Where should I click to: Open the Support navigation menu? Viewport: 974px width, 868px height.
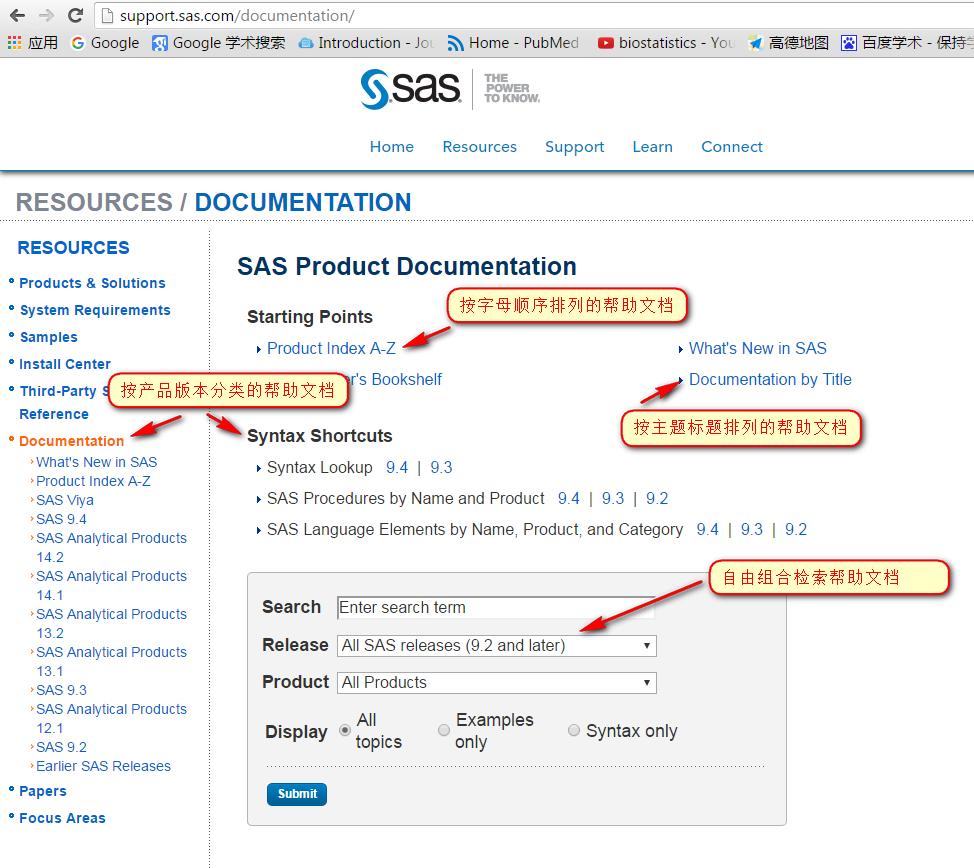point(574,146)
